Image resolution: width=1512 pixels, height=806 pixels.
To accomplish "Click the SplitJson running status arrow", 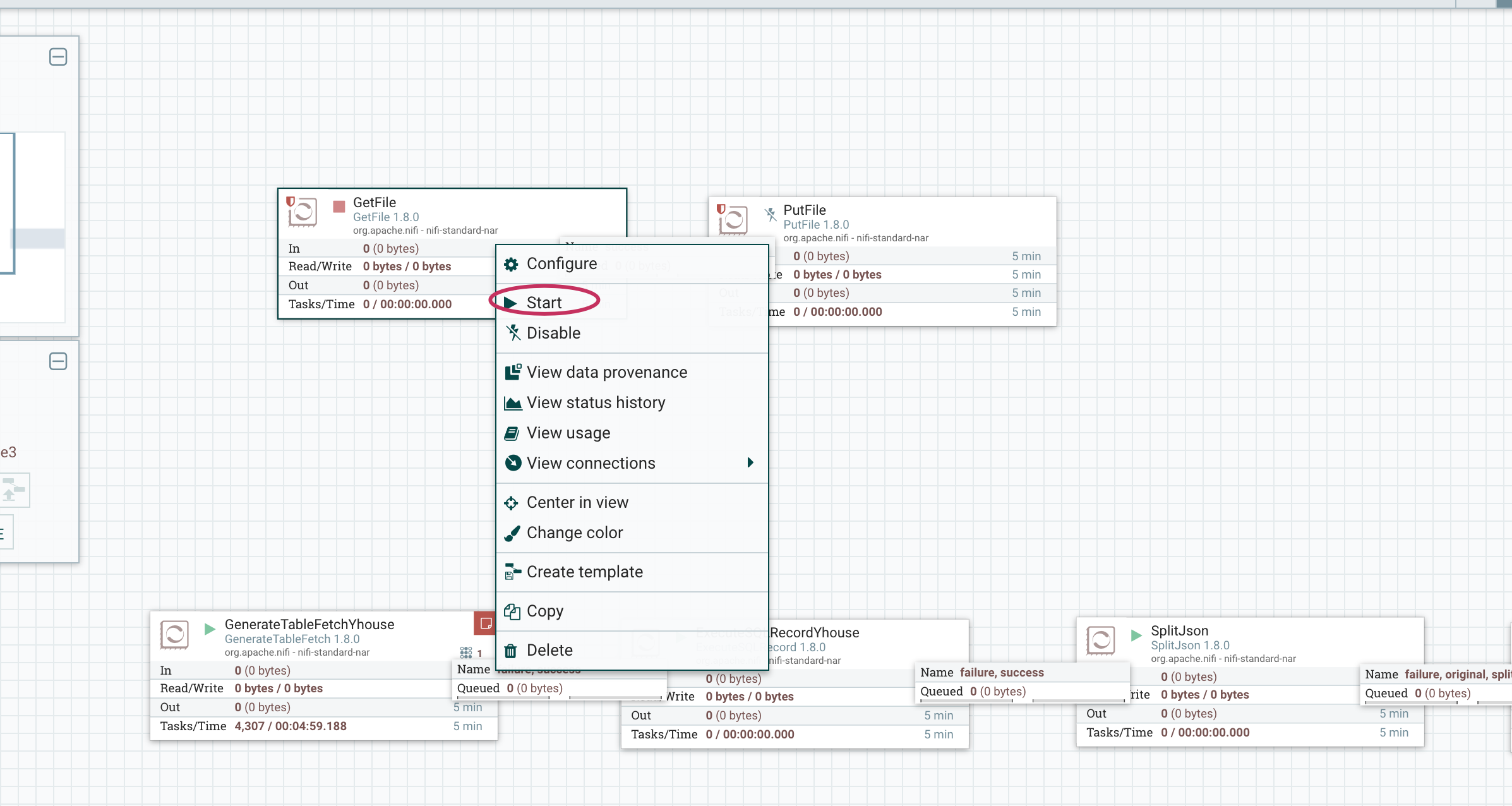I will tap(1136, 635).
